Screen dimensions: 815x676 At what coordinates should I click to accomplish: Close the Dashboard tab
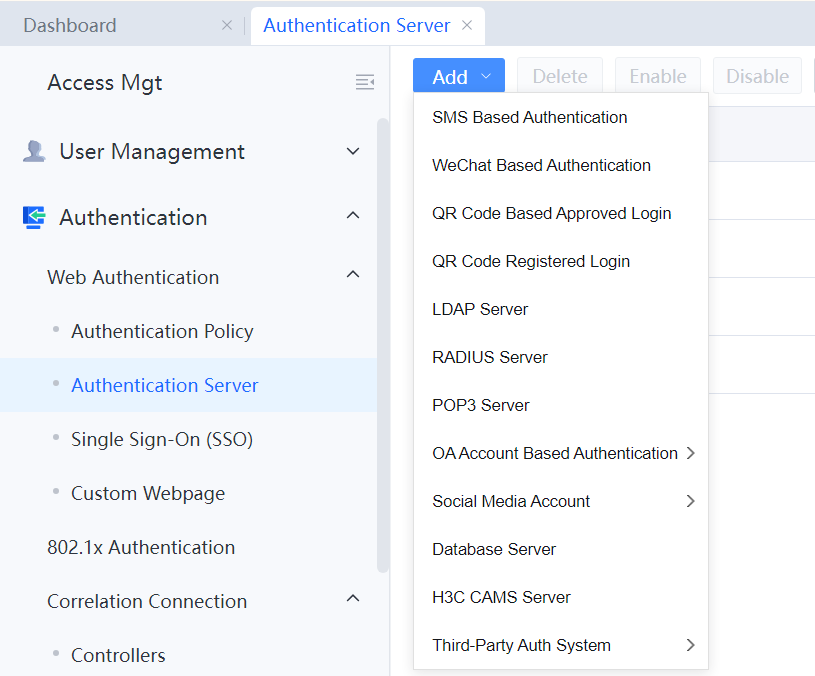(227, 26)
